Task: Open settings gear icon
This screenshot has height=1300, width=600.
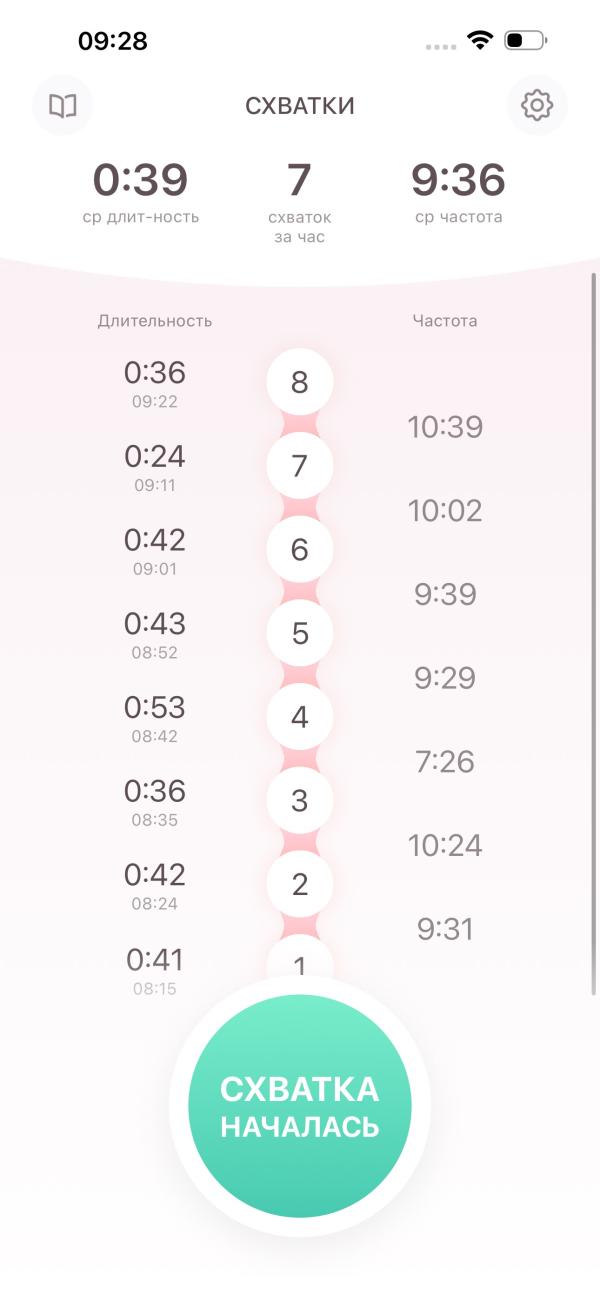Action: click(537, 105)
